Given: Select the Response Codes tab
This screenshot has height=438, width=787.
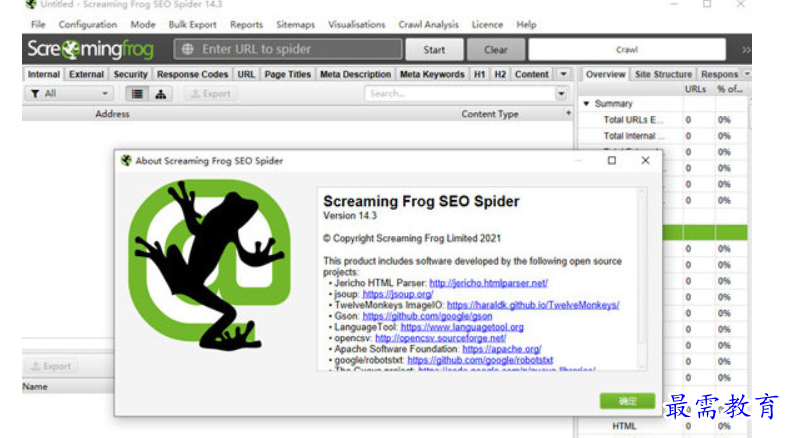Looking at the screenshot, I should click(192, 74).
